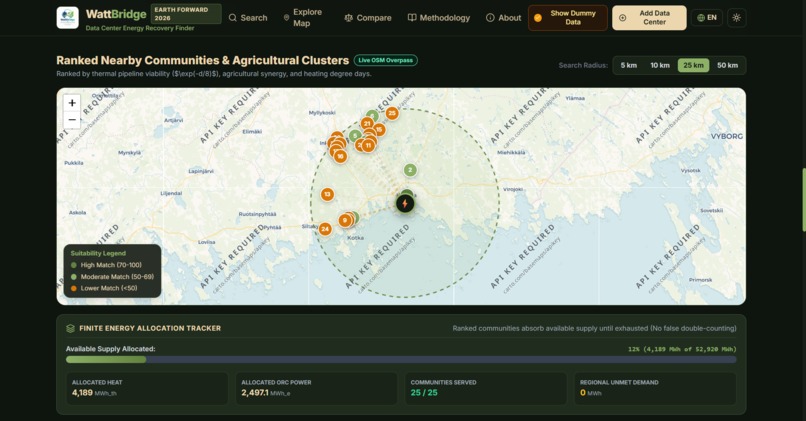Click the Ranked Nearby Communities heading
The image size is (806, 421).
203,60
